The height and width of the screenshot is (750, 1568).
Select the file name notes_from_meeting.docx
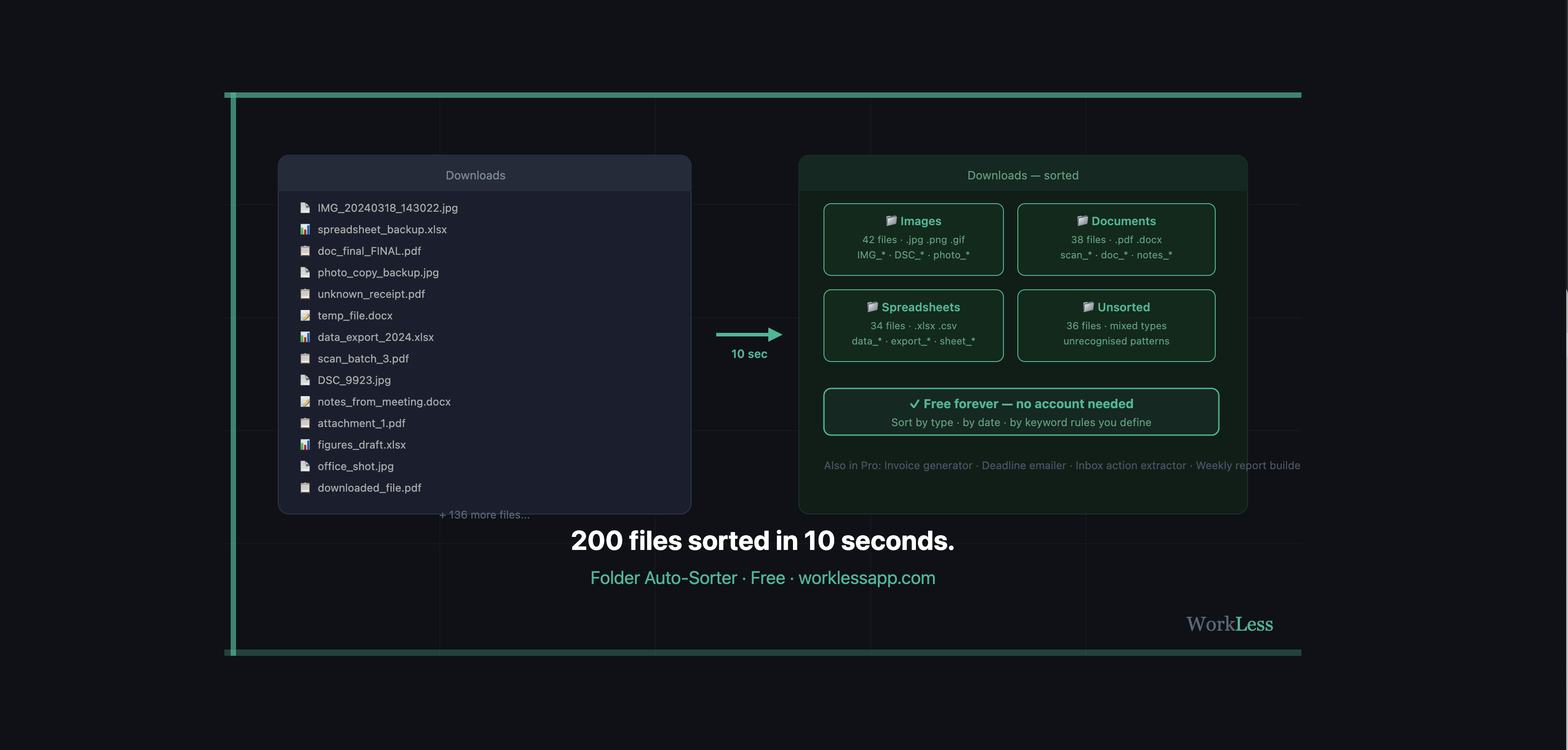pos(384,401)
